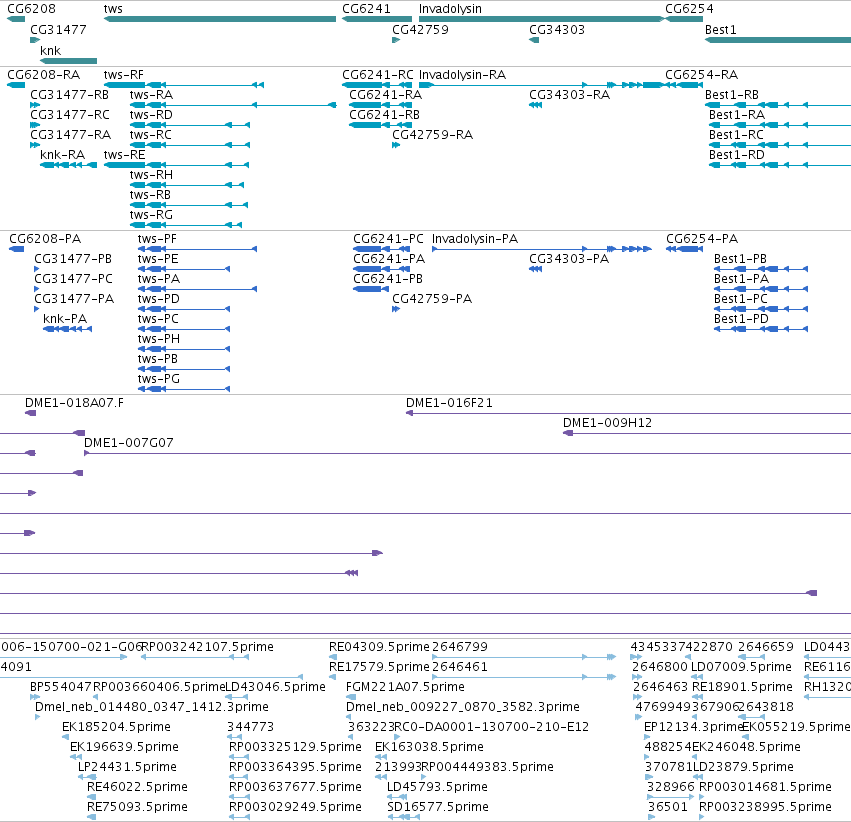851x822 pixels.
Task: Select EST LD23879.5prime
Action: pyautogui.click(x=743, y=767)
